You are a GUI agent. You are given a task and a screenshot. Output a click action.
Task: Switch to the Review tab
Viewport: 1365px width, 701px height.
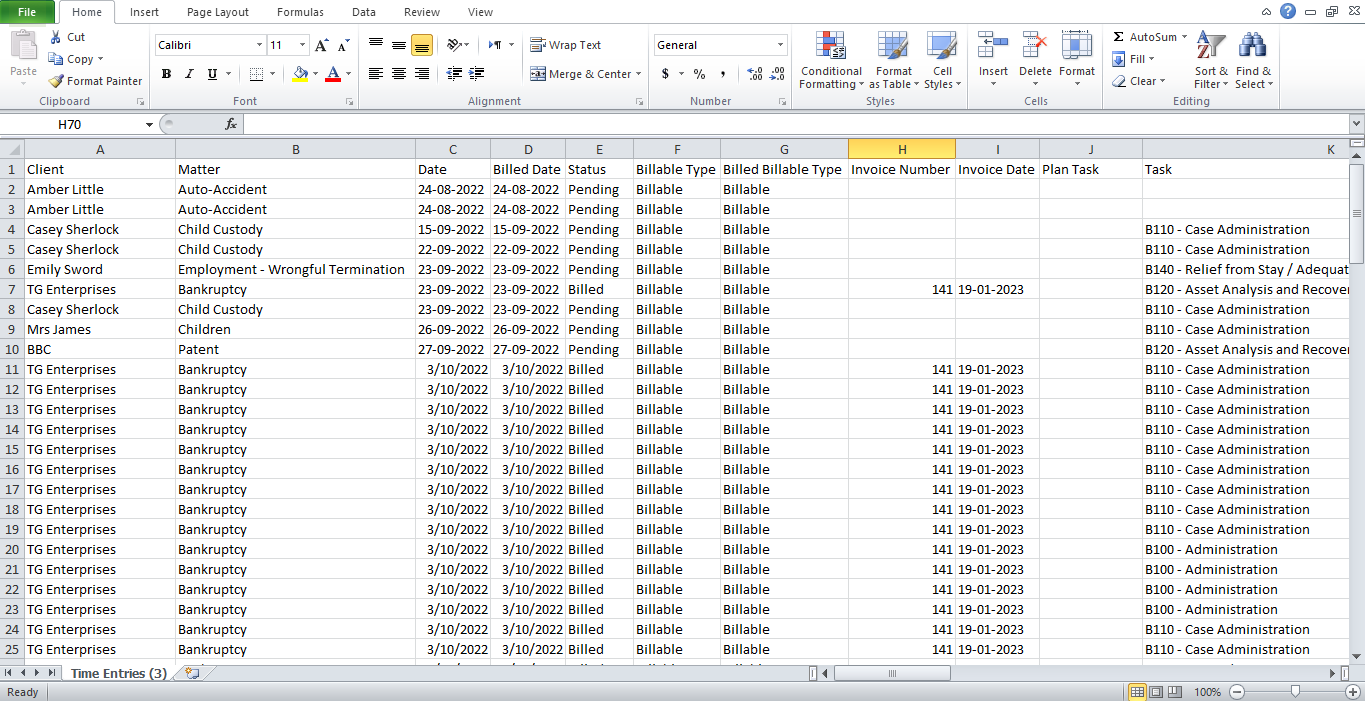[422, 12]
